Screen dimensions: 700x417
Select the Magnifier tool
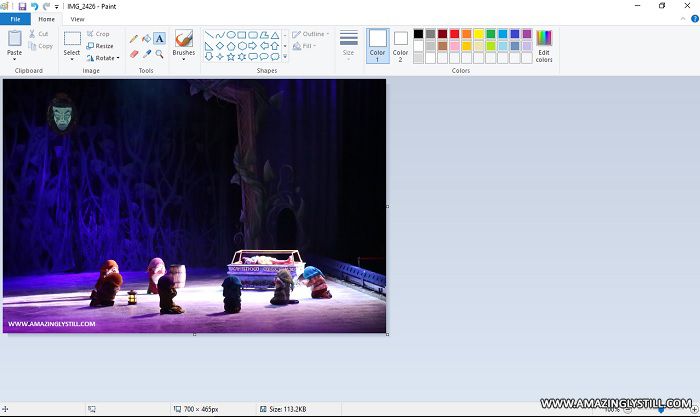tap(159, 54)
